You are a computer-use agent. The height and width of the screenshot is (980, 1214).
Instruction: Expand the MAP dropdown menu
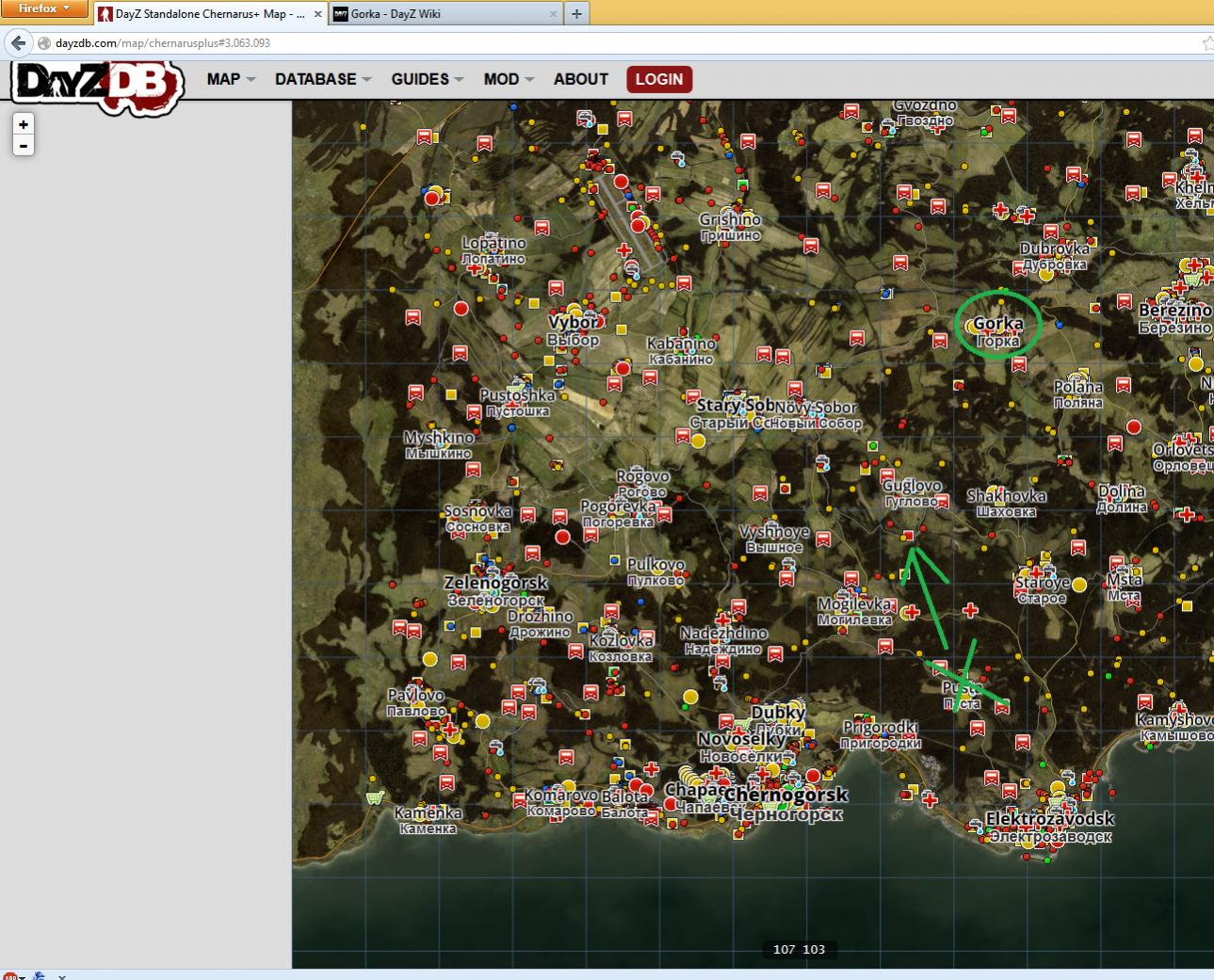231,79
